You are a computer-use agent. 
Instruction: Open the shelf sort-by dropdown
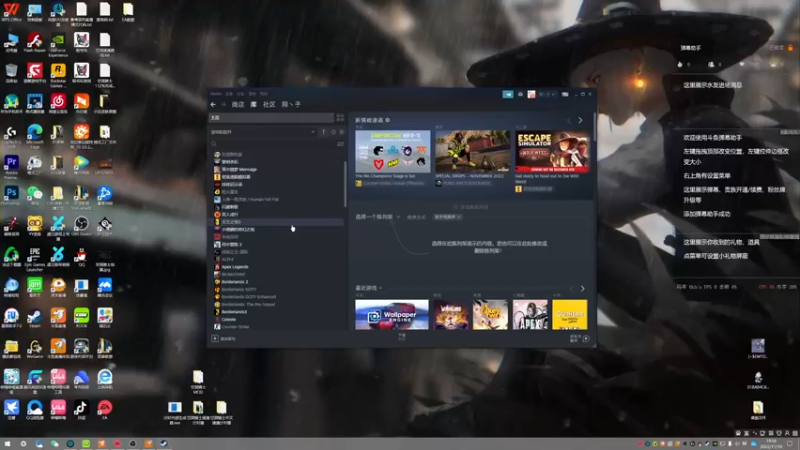(x=447, y=217)
